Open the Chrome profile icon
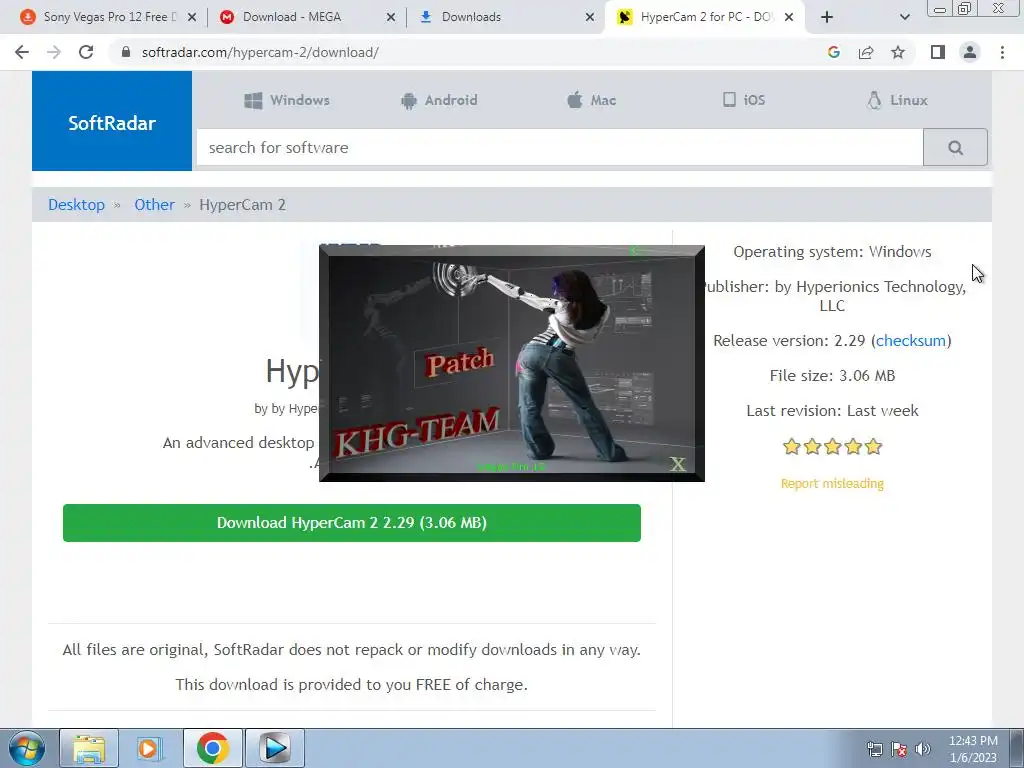The image size is (1024, 768). (x=970, y=52)
